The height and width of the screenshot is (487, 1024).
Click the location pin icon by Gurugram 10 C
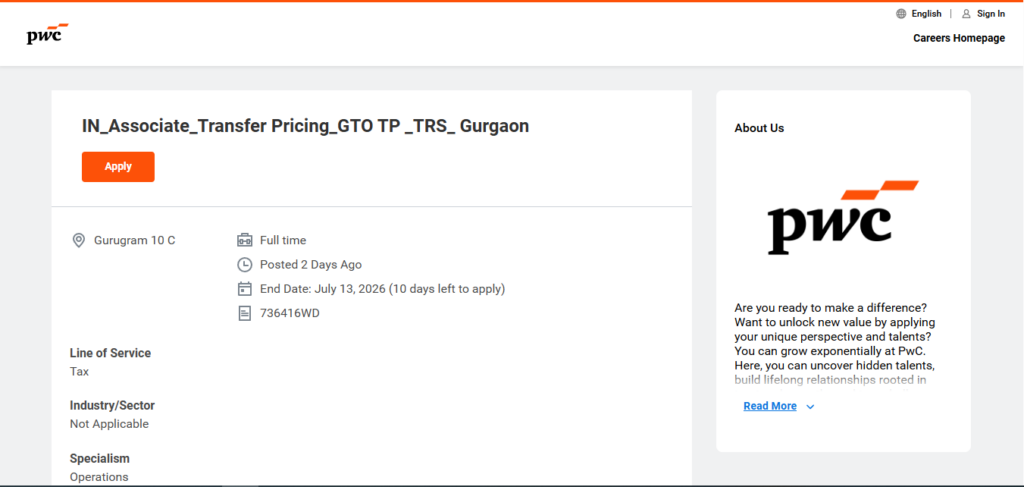coord(78,240)
